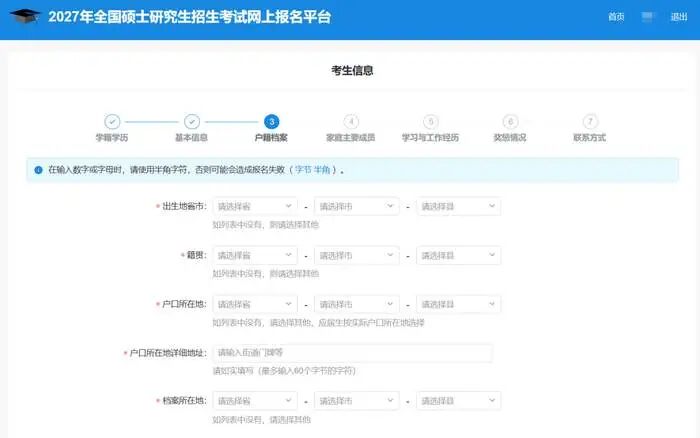The height and width of the screenshot is (438, 700).
Task: Jump to step 5 学习与工作经历 circle
Action: 431,121
